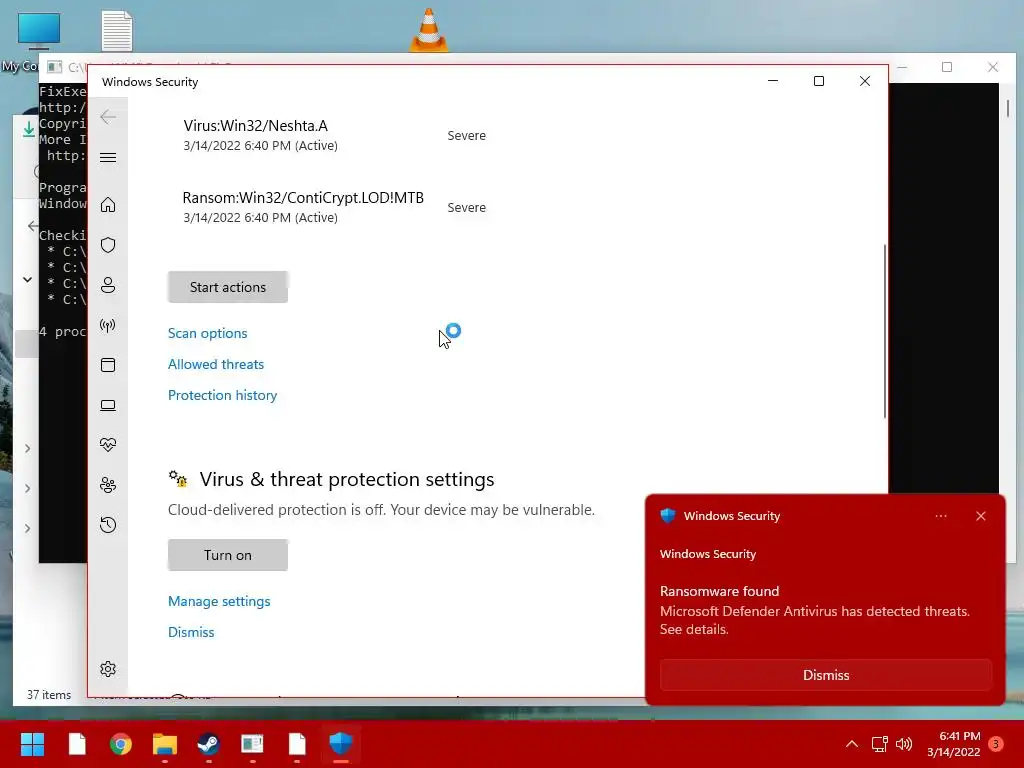Screen dimensions: 1024x768
Task: Open the Home section in the sidebar
Action: pyautogui.click(x=108, y=205)
